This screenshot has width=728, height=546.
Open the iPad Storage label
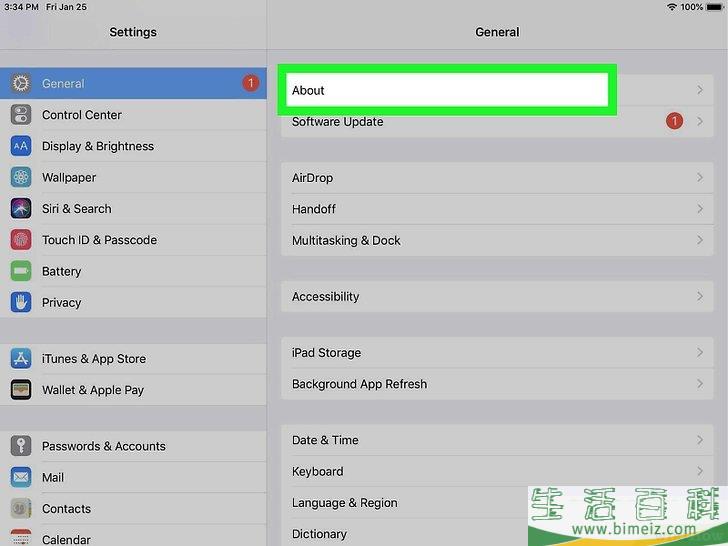[326, 353]
